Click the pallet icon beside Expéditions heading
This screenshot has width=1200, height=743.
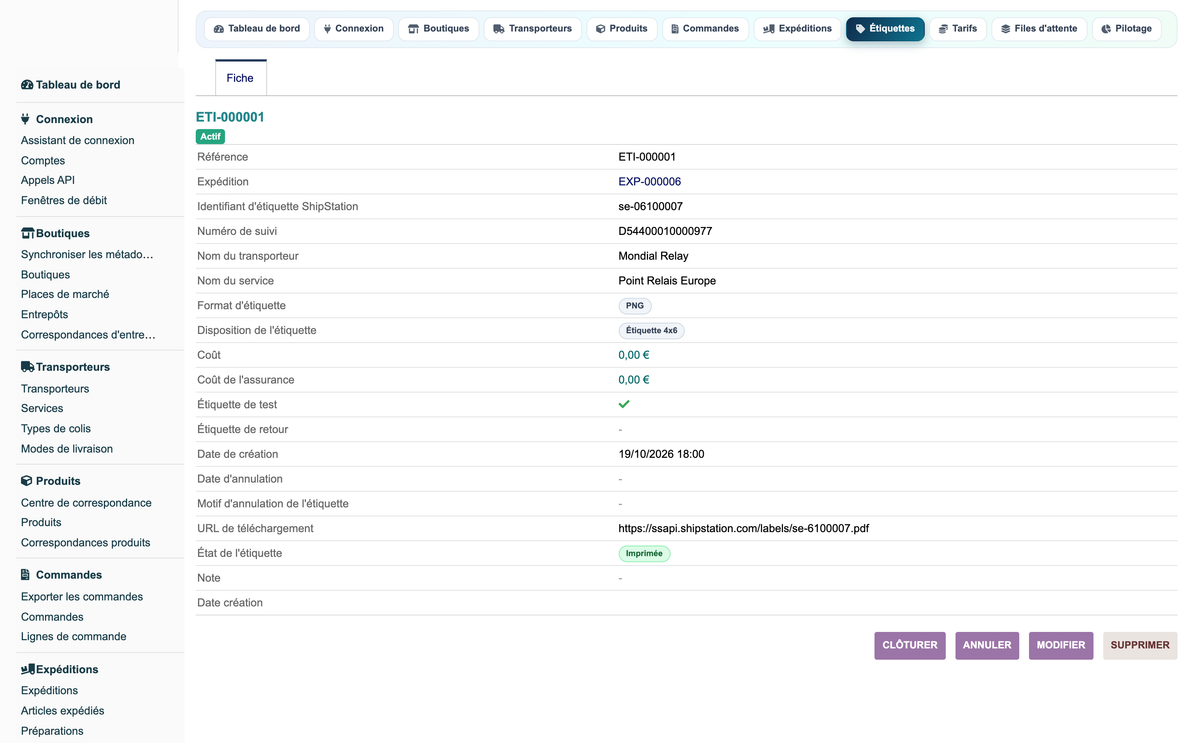coord(28,669)
